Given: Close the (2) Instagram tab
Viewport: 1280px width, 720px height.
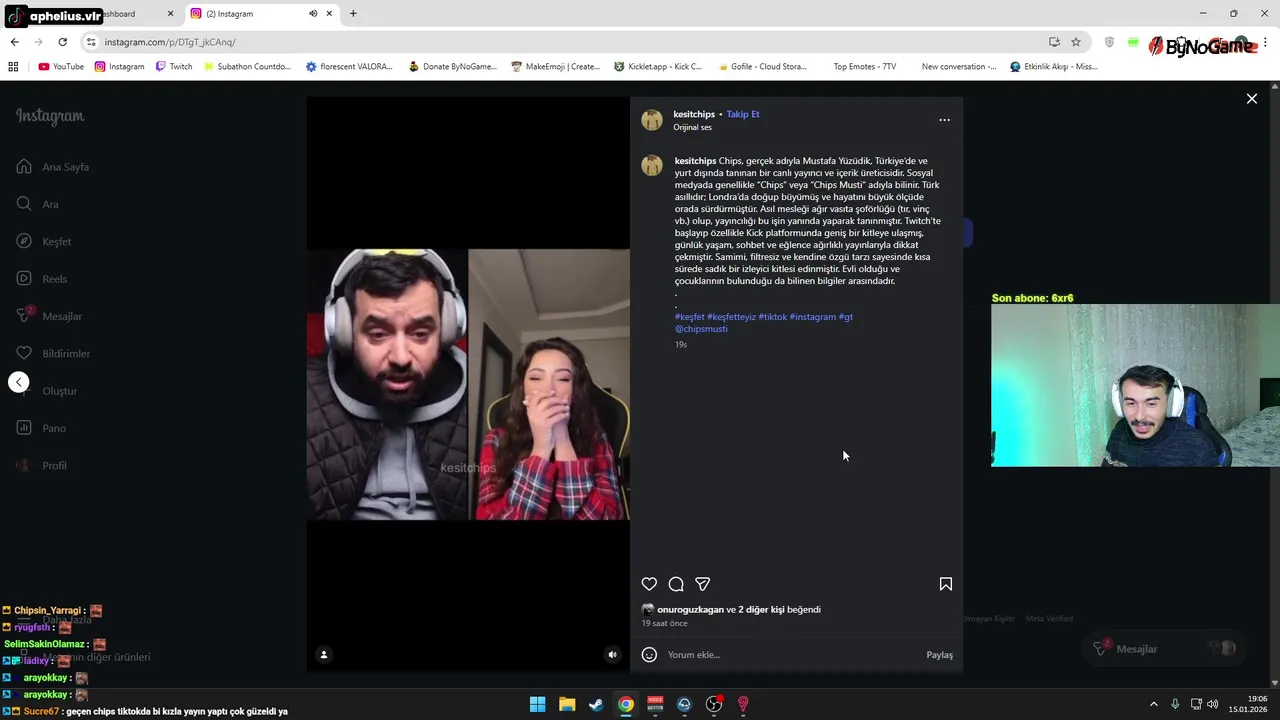Looking at the screenshot, I should pos(329,14).
